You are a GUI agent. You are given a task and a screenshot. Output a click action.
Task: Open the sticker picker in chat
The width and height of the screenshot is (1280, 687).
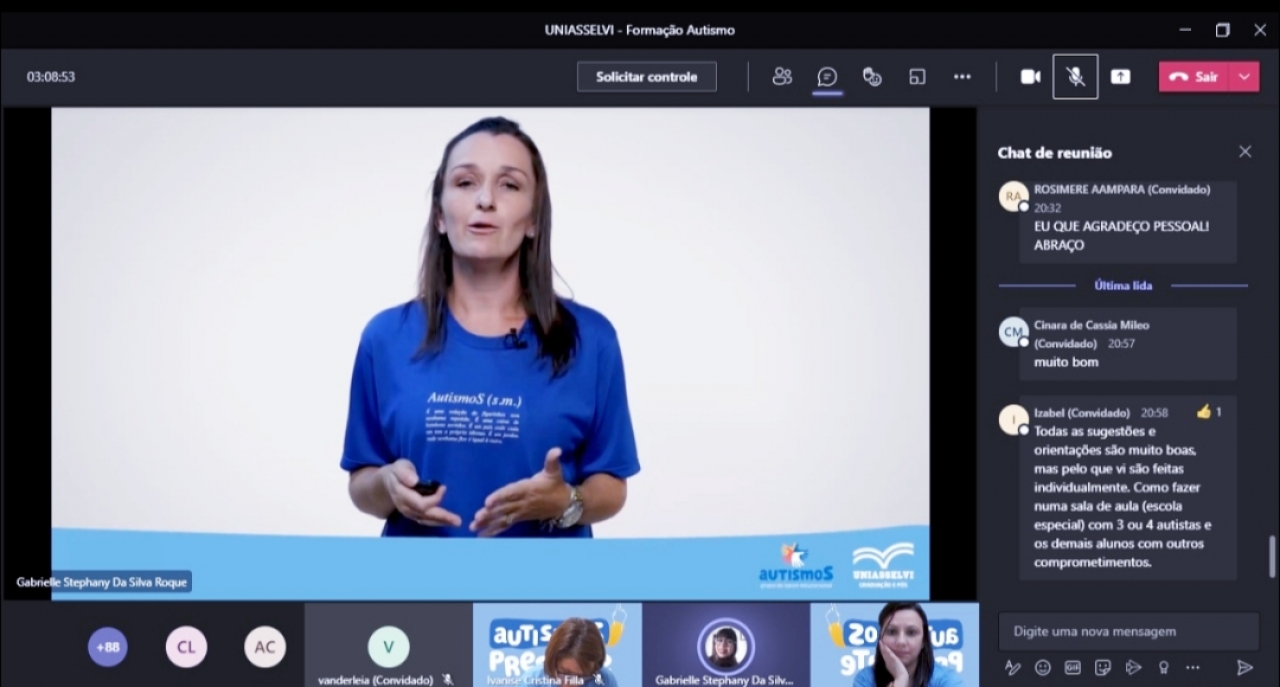(1103, 667)
